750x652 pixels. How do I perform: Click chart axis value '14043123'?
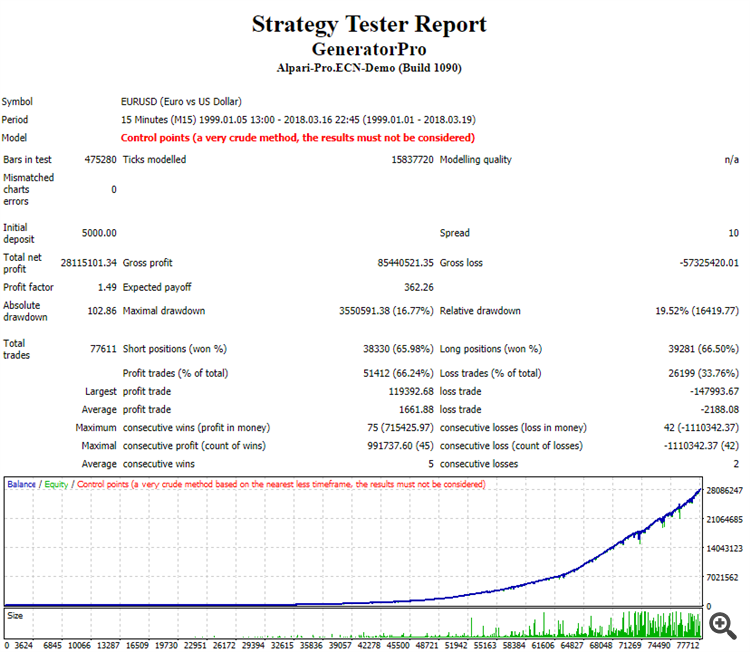pyautogui.click(x=724, y=548)
